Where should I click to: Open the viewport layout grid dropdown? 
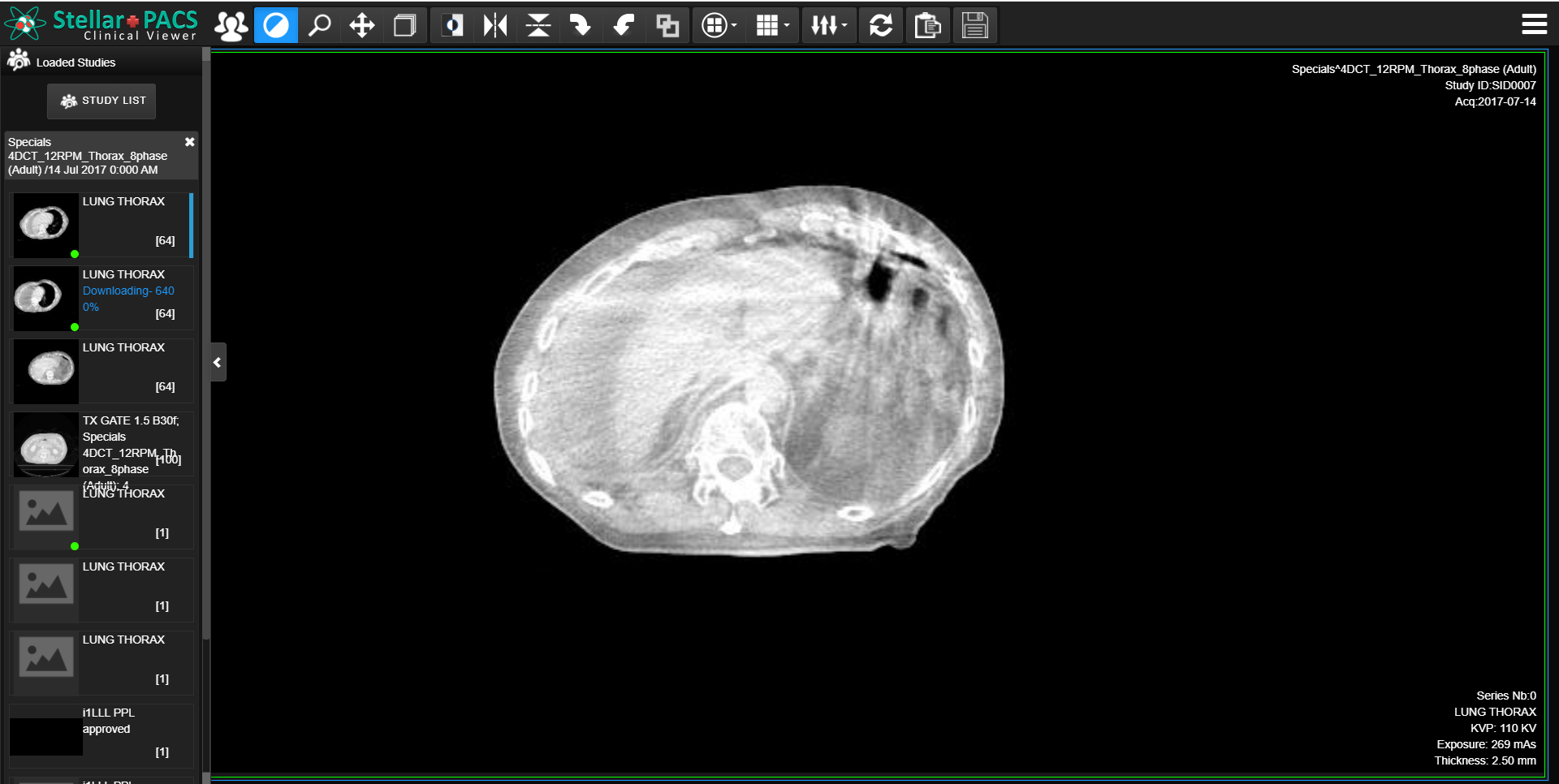point(772,25)
